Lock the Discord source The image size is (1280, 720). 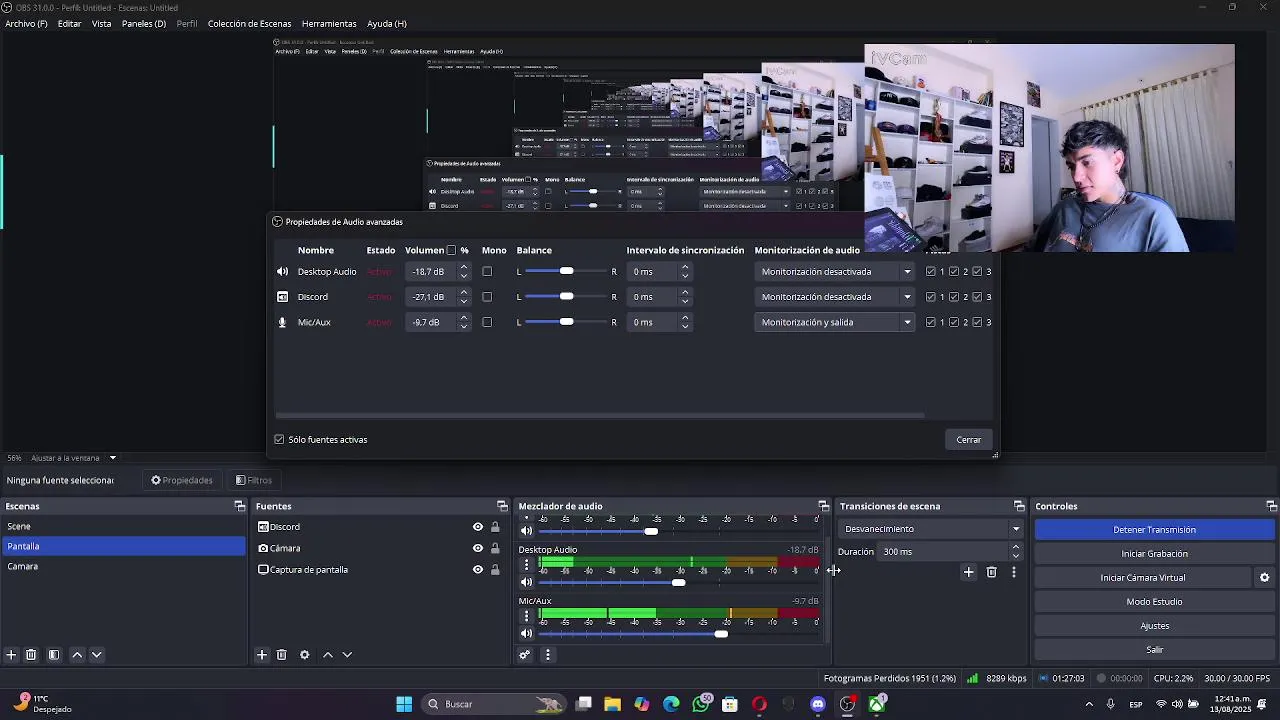[x=495, y=527]
